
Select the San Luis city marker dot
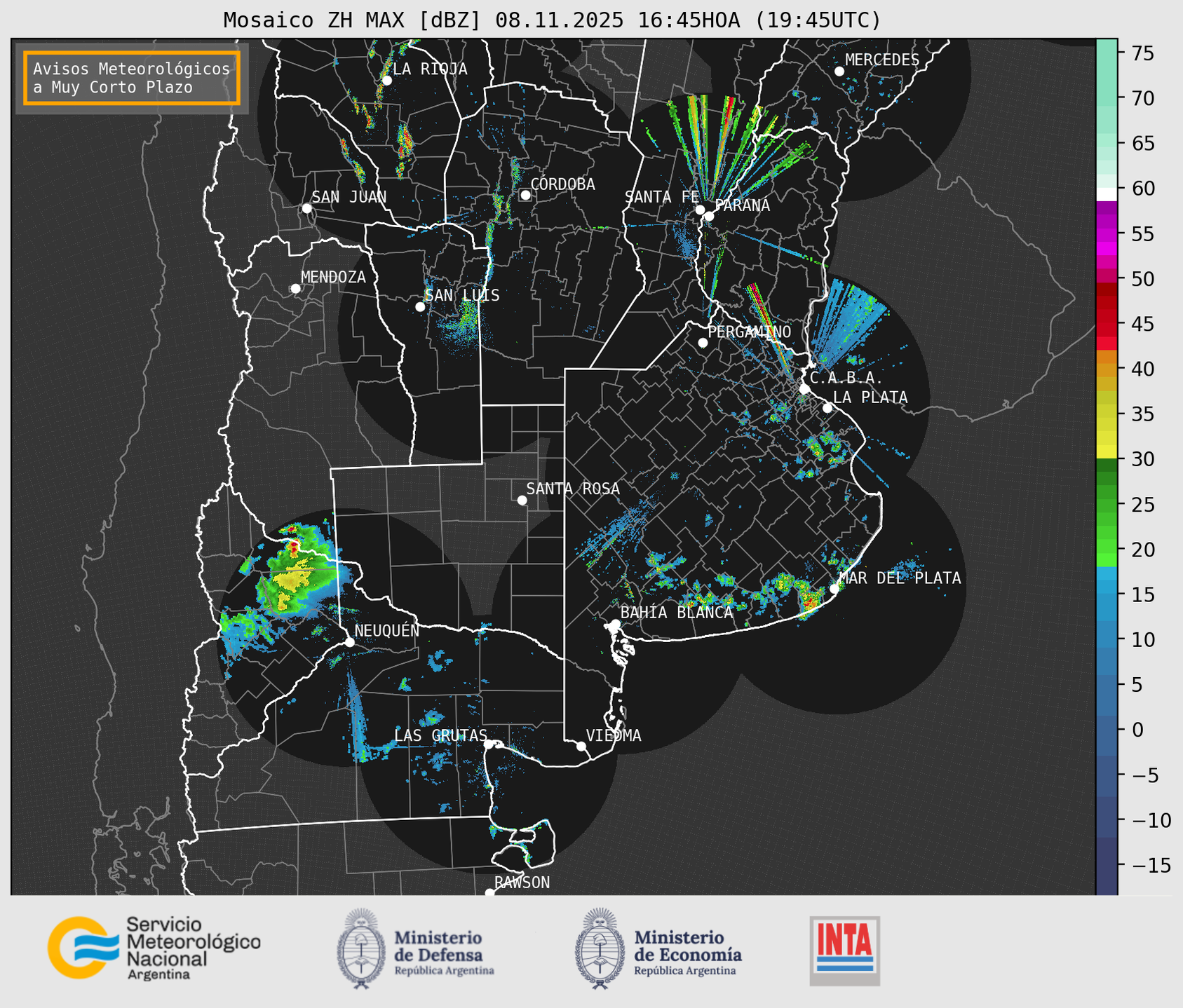pos(420,307)
